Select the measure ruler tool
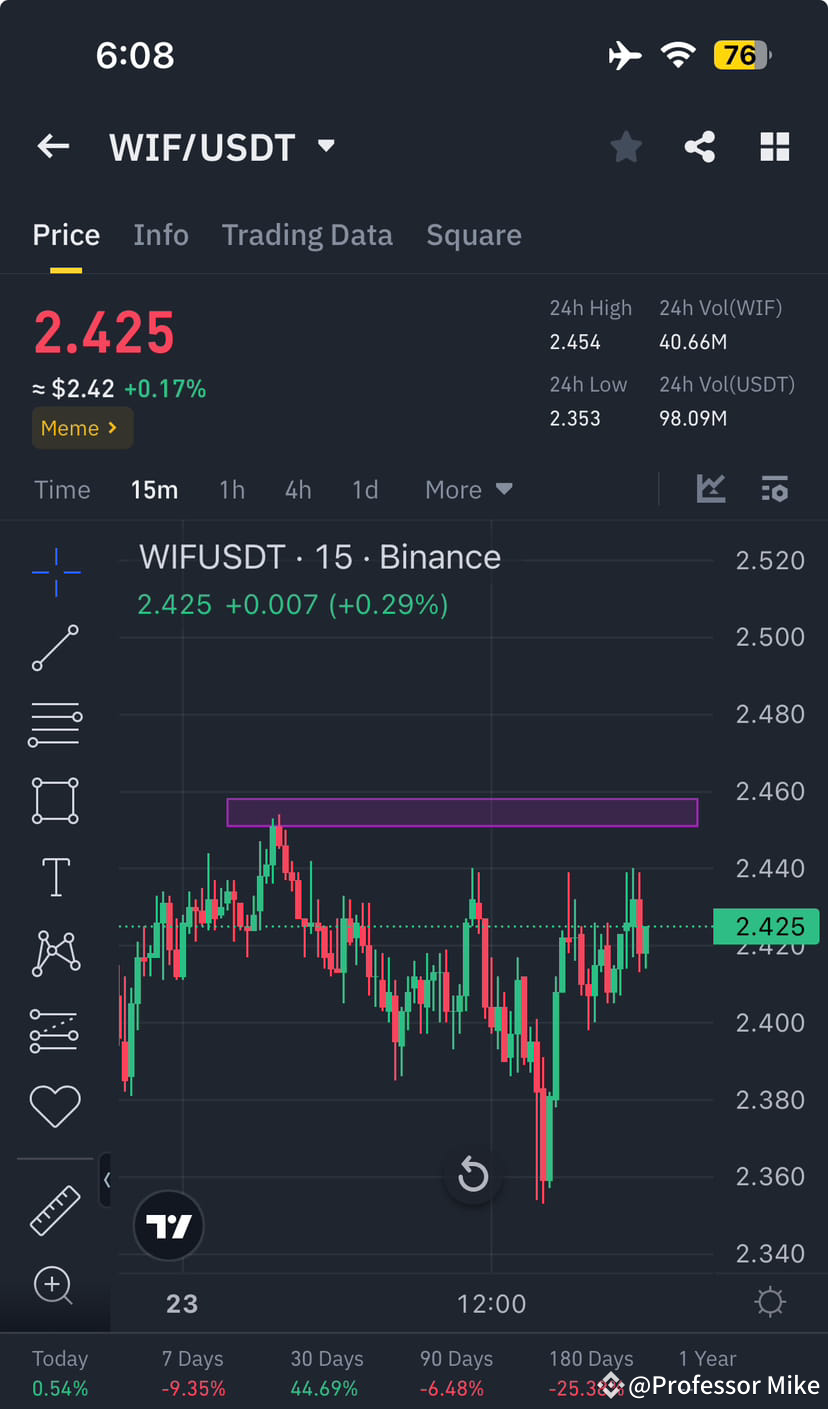 55,1210
